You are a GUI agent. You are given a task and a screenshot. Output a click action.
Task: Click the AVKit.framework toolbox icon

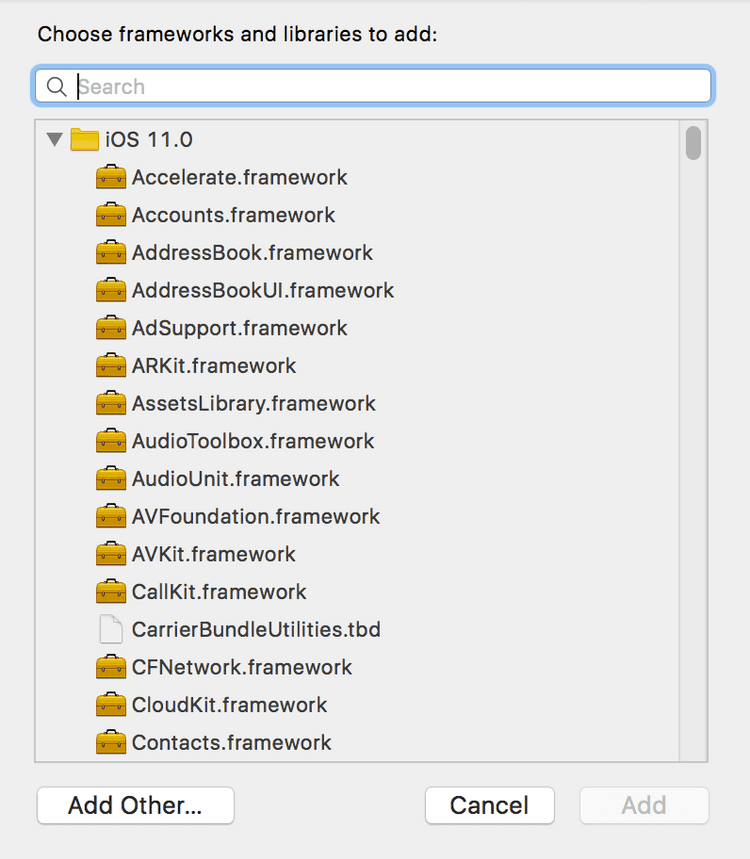111,554
